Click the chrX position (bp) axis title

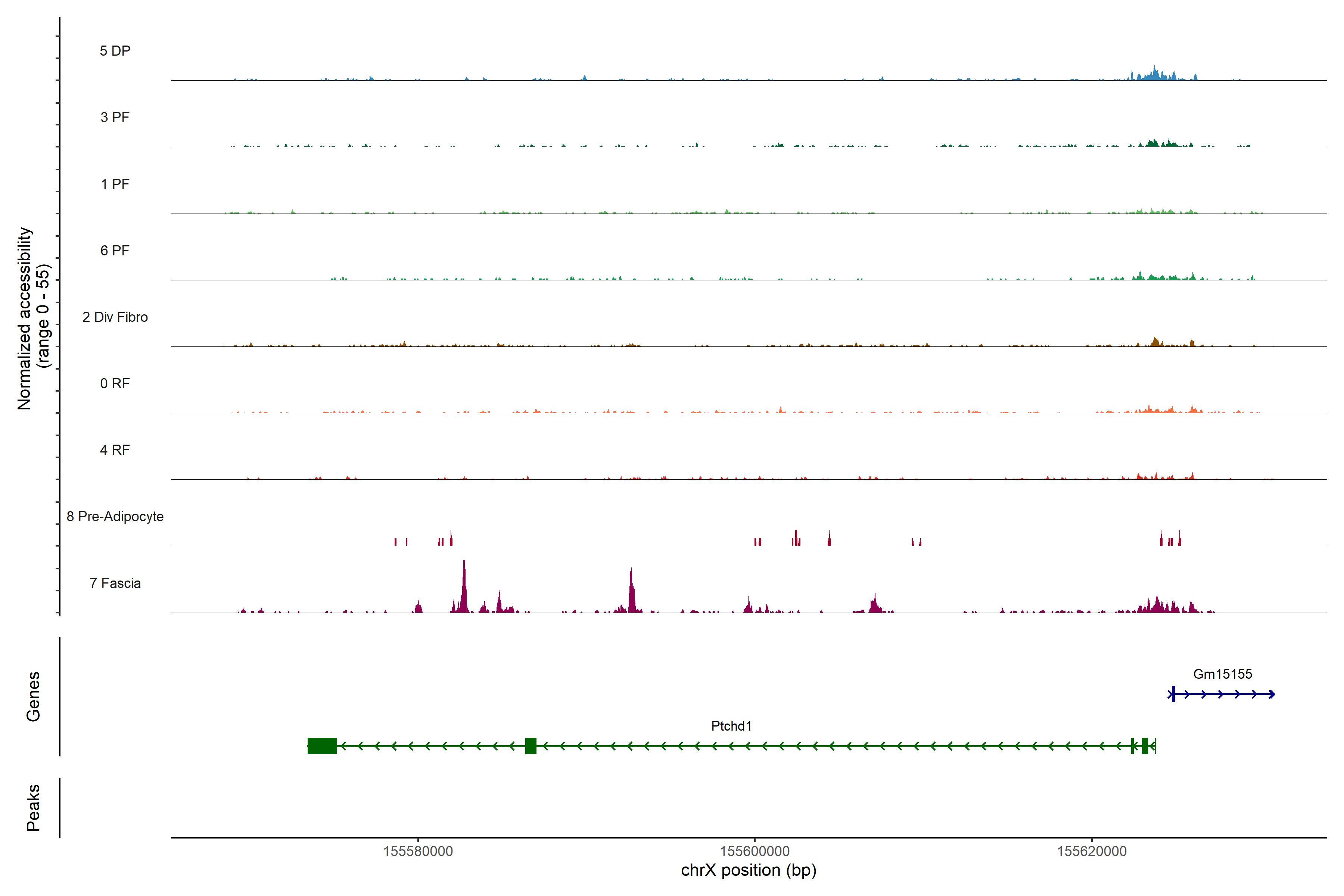[748, 870]
